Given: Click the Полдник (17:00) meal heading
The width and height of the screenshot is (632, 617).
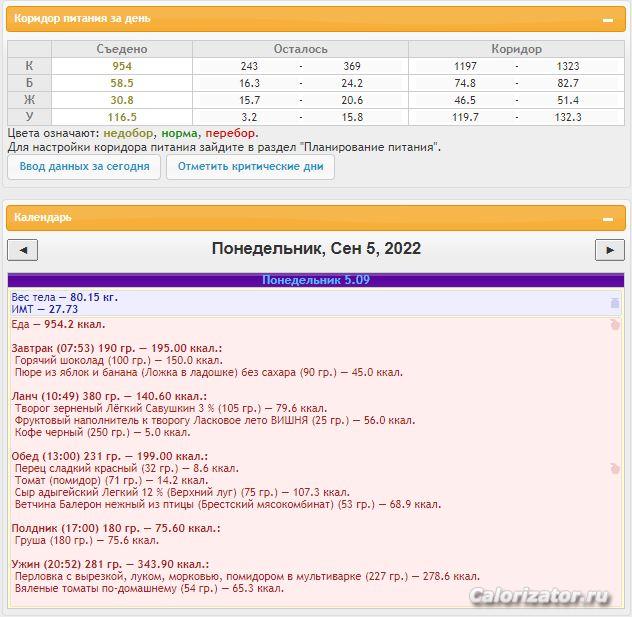Looking at the screenshot, I should (x=116, y=528).
